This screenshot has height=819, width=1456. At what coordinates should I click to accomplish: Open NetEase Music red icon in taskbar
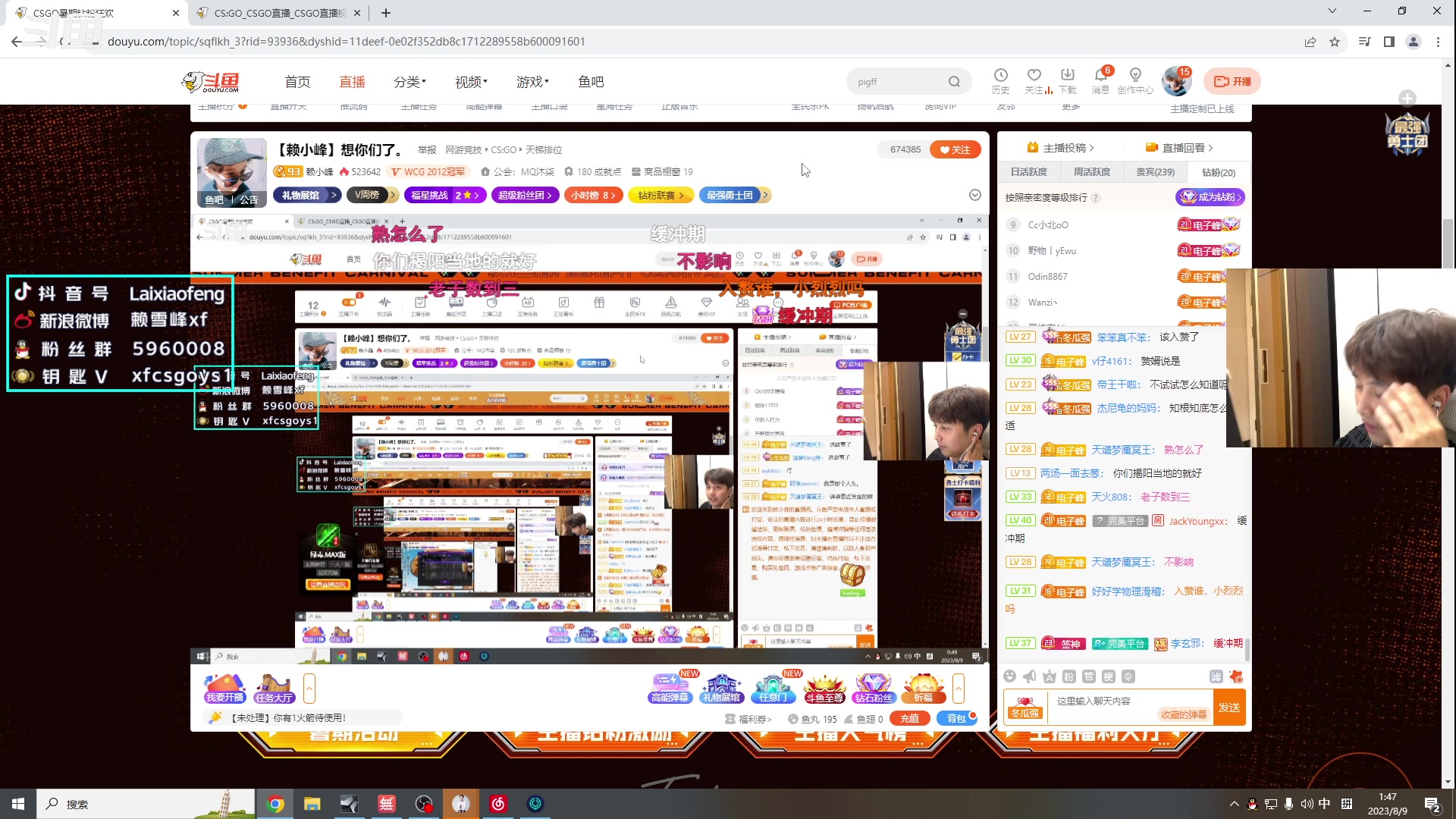click(x=498, y=804)
